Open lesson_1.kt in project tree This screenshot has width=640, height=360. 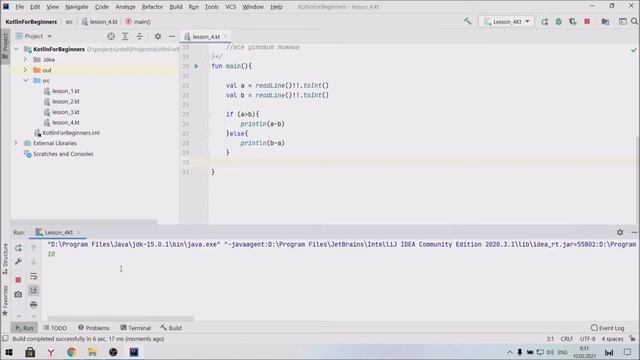coord(62,91)
